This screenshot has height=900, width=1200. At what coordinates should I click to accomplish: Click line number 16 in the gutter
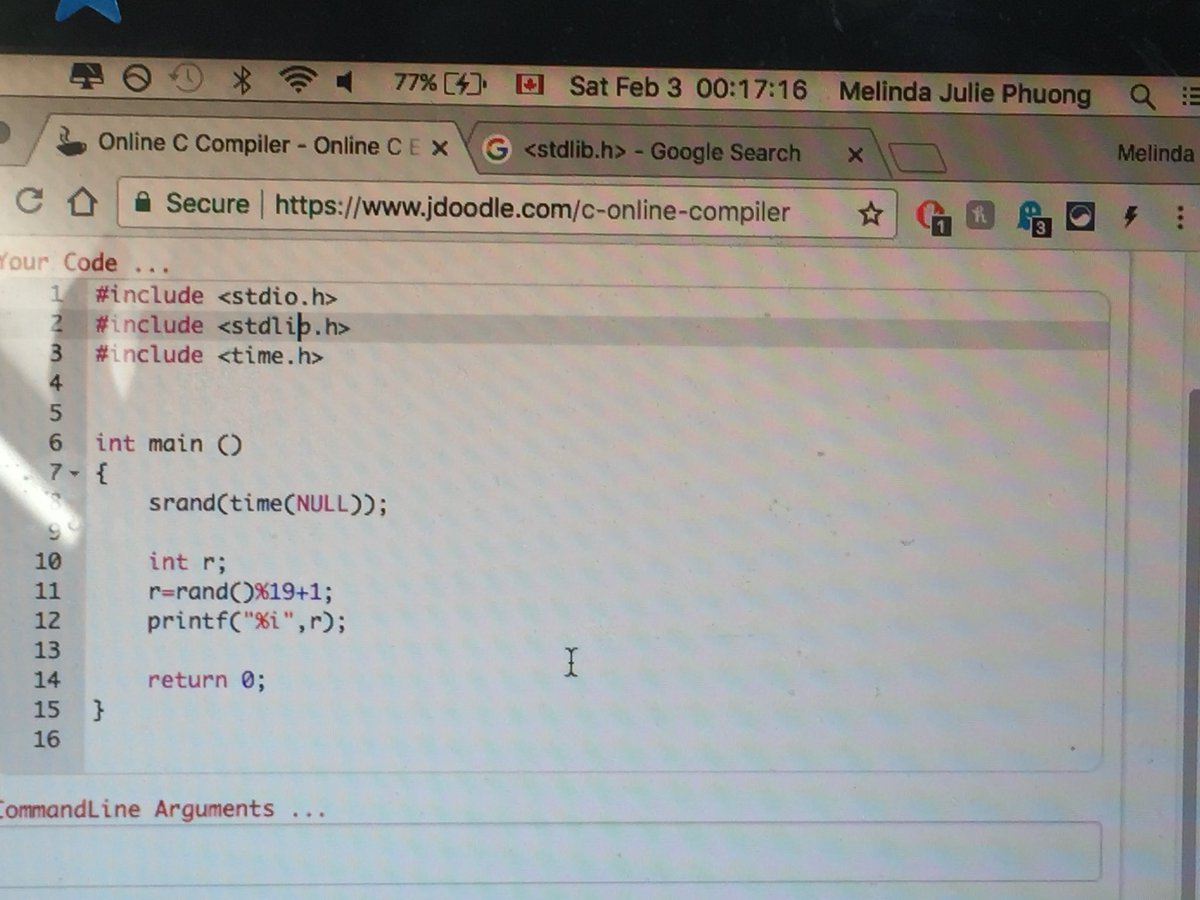pos(47,739)
